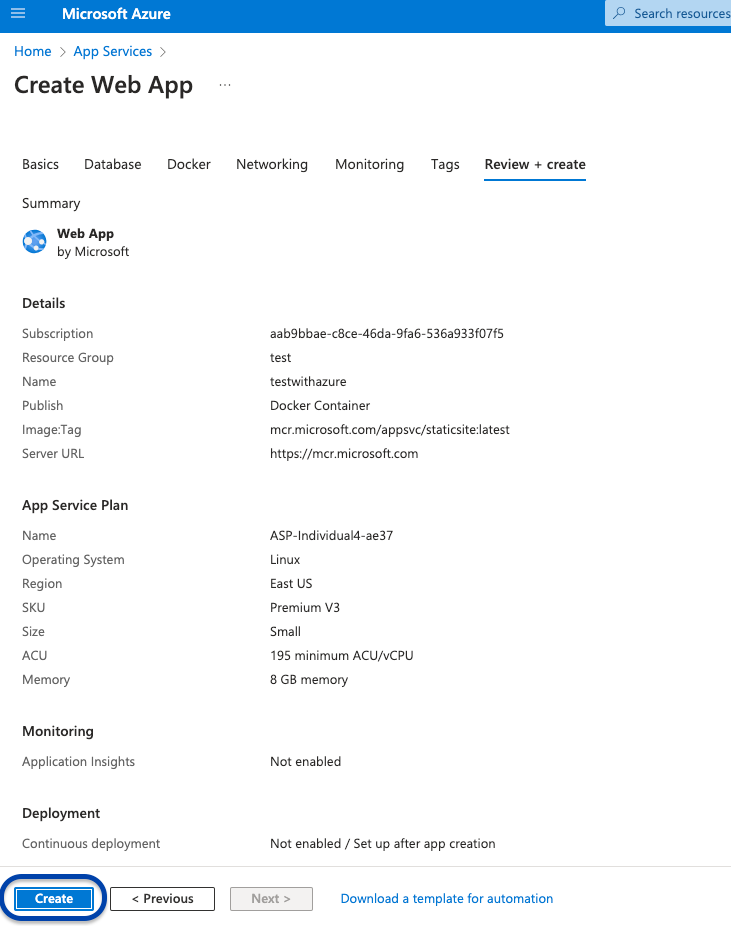This screenshot has height=926, width=731.
Task: Switch to the Tags tab
Action: [445, 164]
